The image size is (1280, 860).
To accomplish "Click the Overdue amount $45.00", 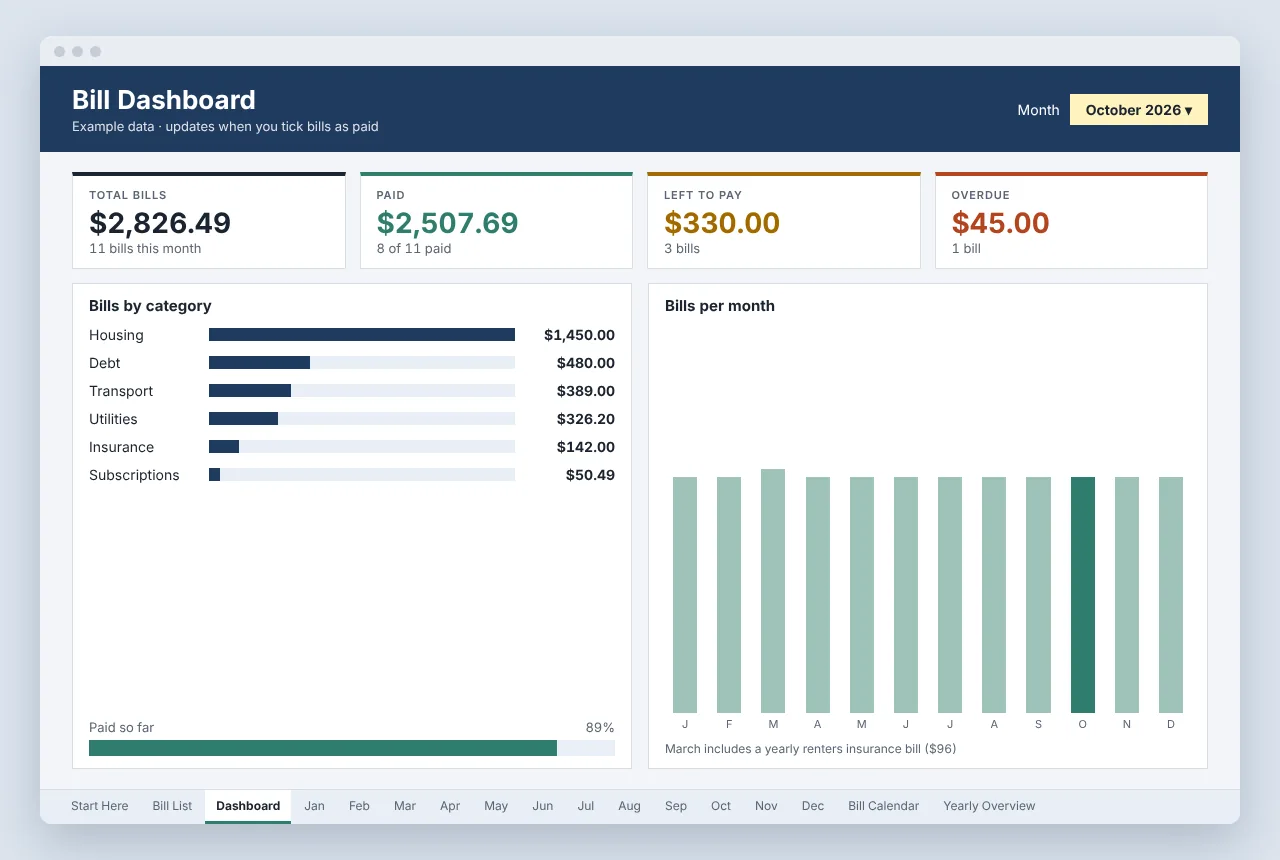I will (x=1000, y=222).
